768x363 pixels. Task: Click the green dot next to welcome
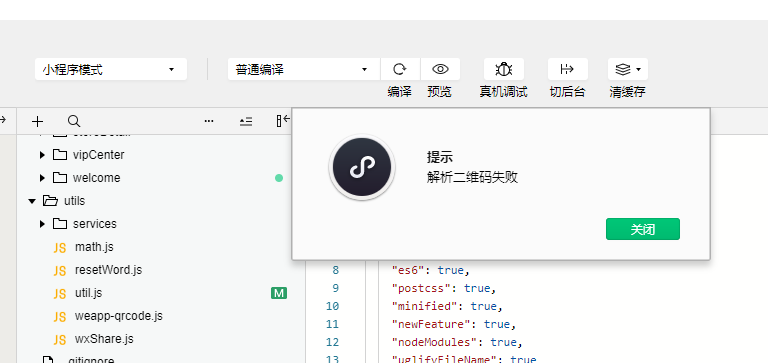click(x=279, y=178)
